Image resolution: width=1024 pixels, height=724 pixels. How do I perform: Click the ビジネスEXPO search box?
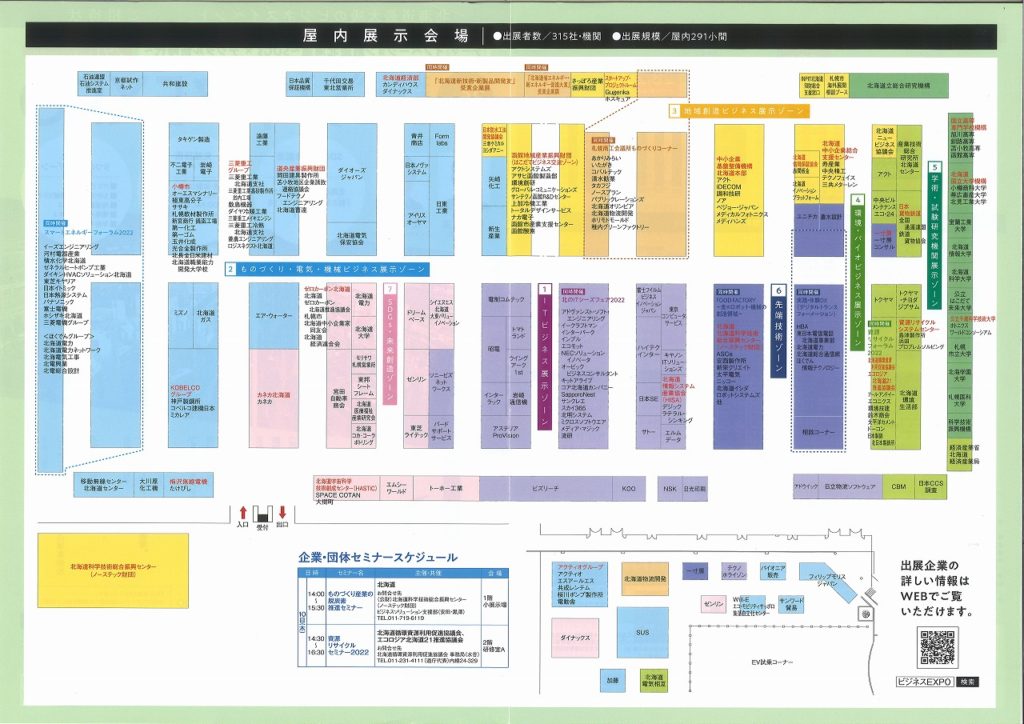[x=925, y=682]
